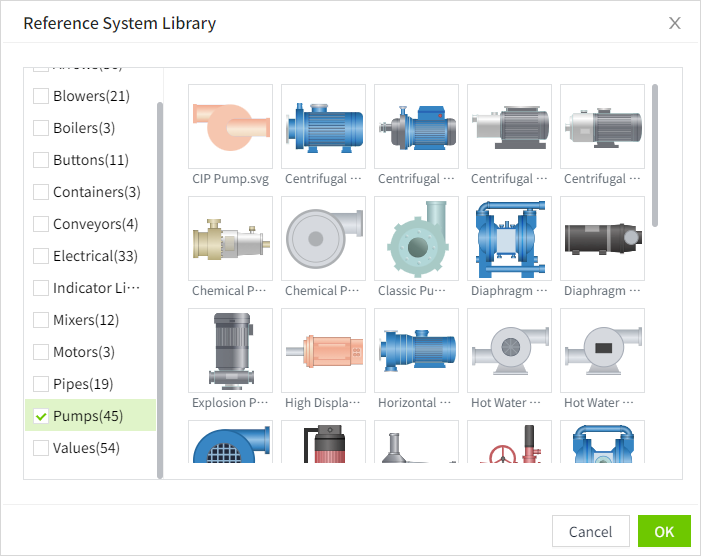Close the Reference System Library dialog
Viewport: 701px width, 556px height.
pos(675,23)
